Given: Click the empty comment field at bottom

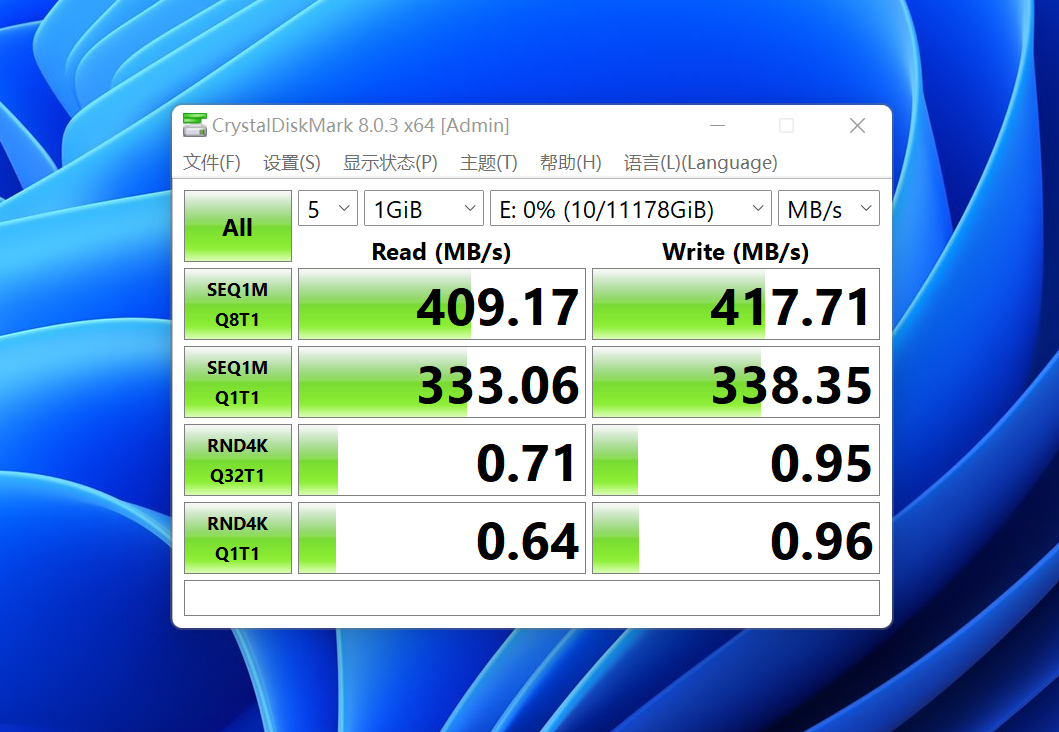Looking at the screenshot, I should tap(532, 598).
